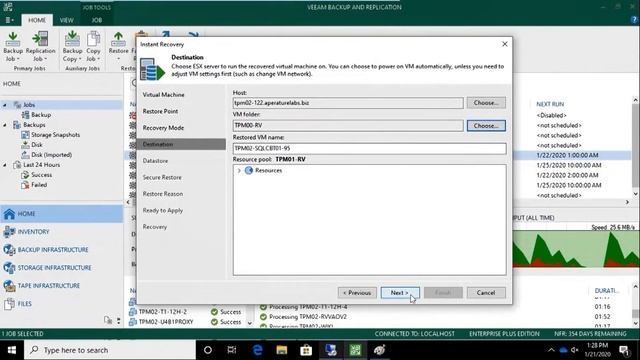
Task: Open the volume tray icon
Action: pyautogui.click(x=575, y=350)
